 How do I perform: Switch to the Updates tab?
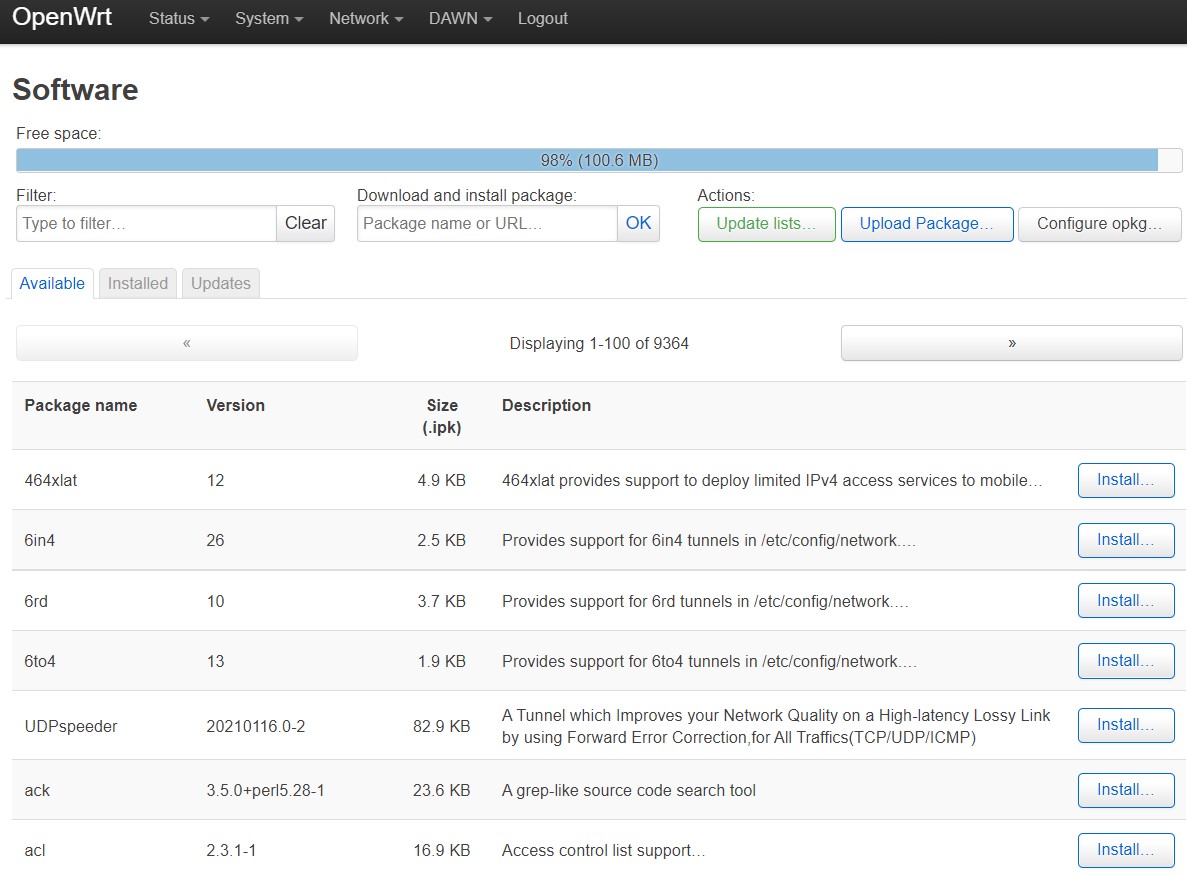(x=220, y=284)
